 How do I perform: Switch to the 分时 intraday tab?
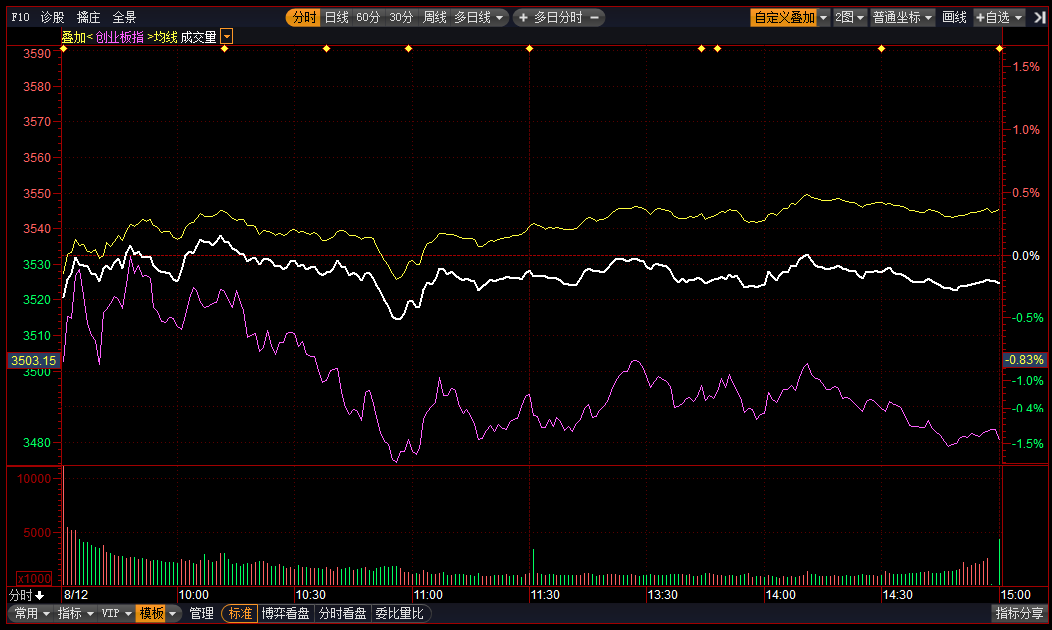pyautogui.click(x=304, y=17)
